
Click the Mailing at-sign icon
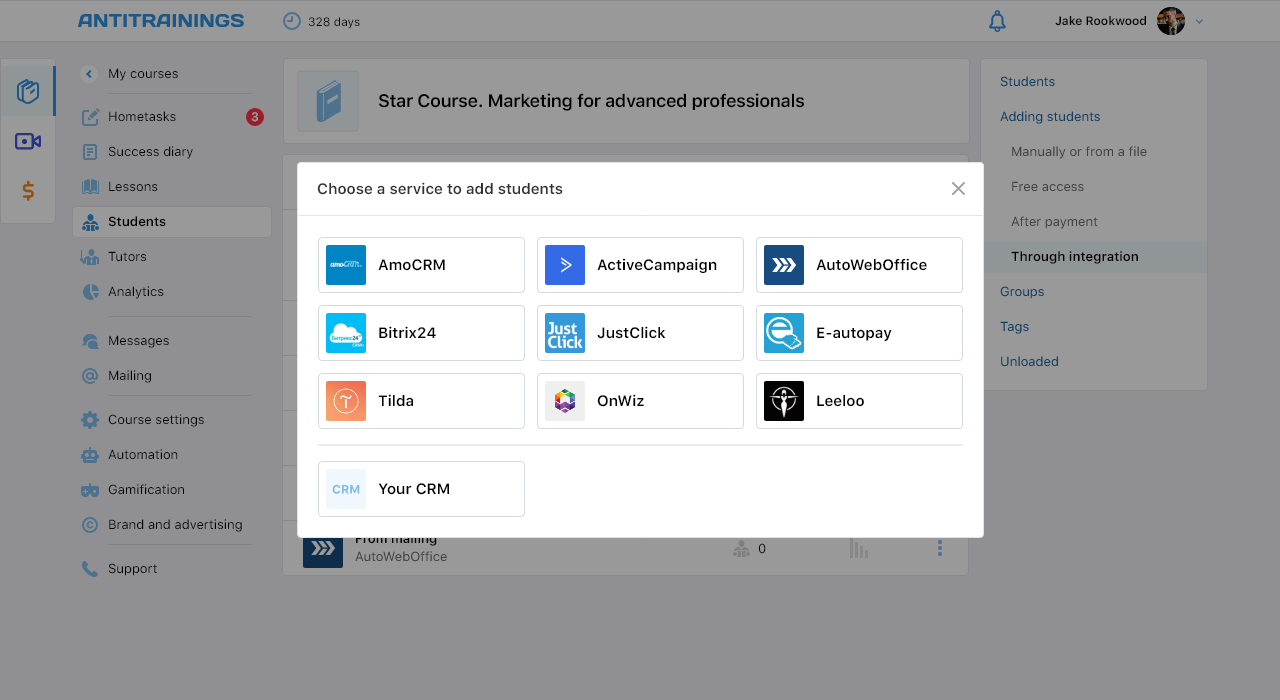pos(90,376)
